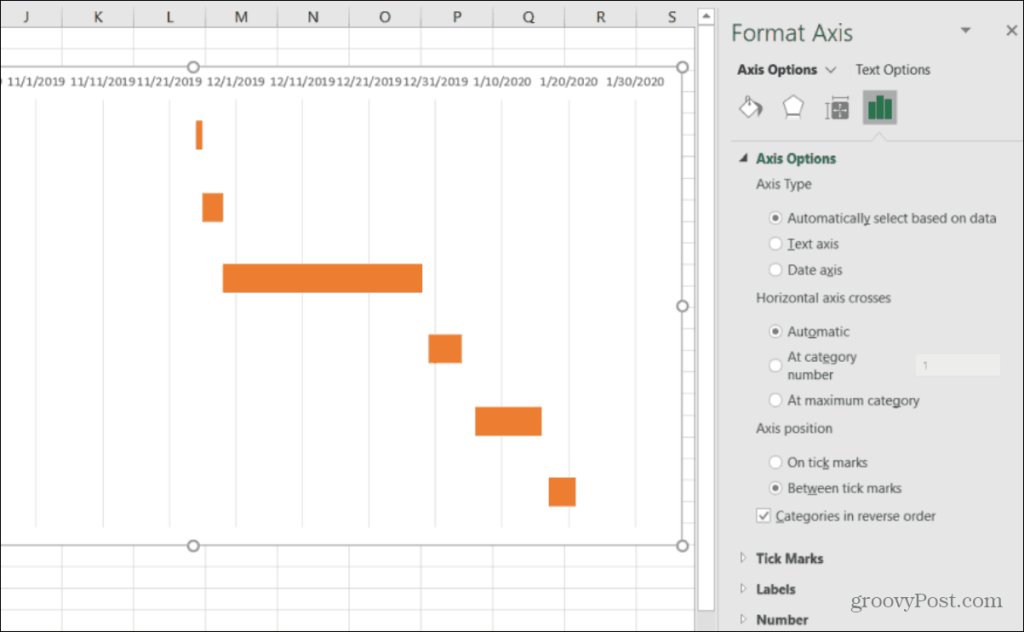Click the 1/30/2020 axis label

[635, 82]
